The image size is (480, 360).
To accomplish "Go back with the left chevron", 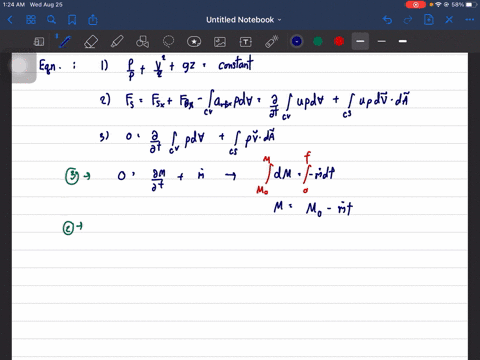I will pyautogui.click(x=10, y=20).
